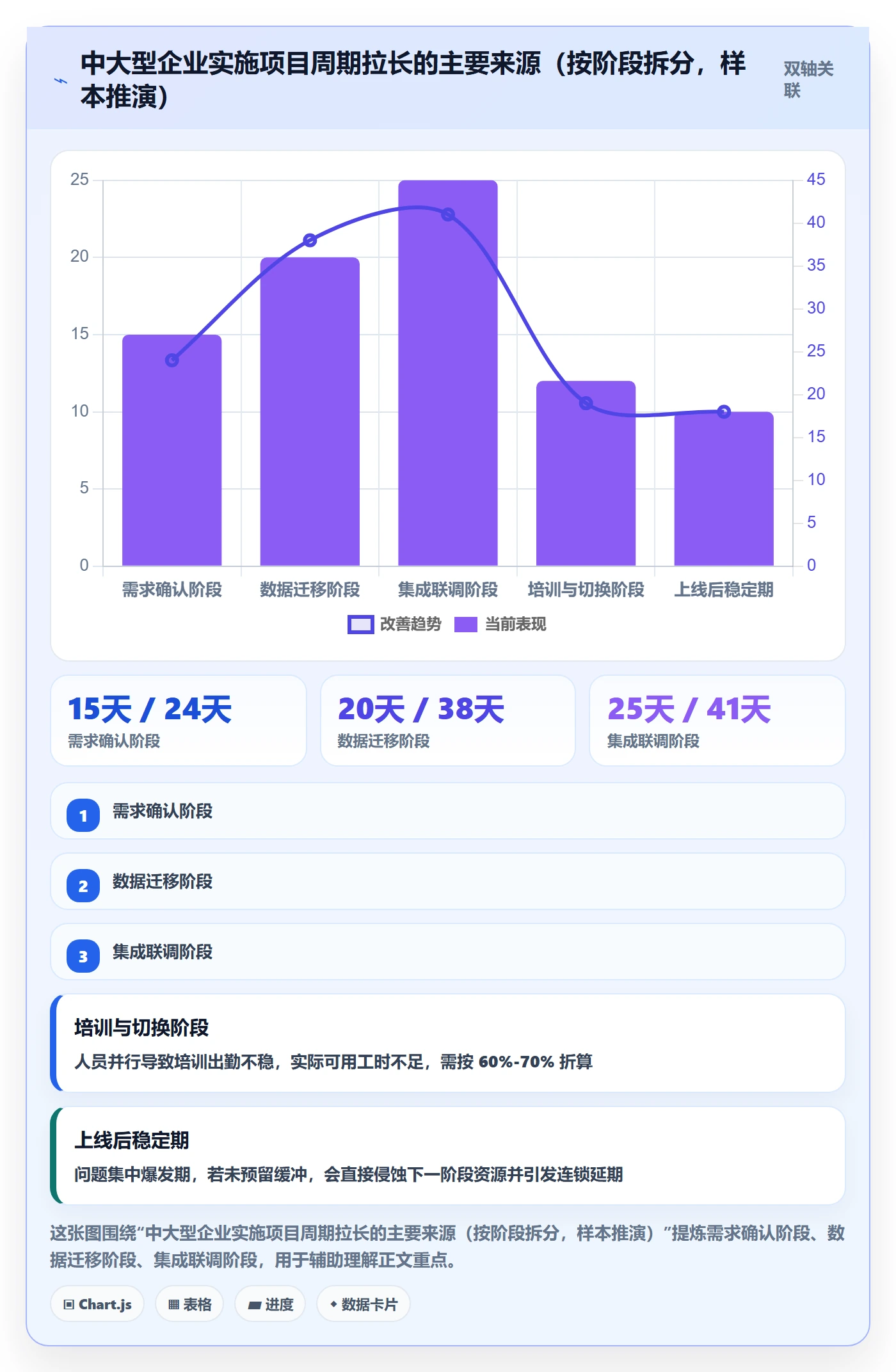Image resolution: width=896 pixels, height=1372 pixels.
Task: Click the trend line point on 培训与切换阶段 bar
Action: 586,403
